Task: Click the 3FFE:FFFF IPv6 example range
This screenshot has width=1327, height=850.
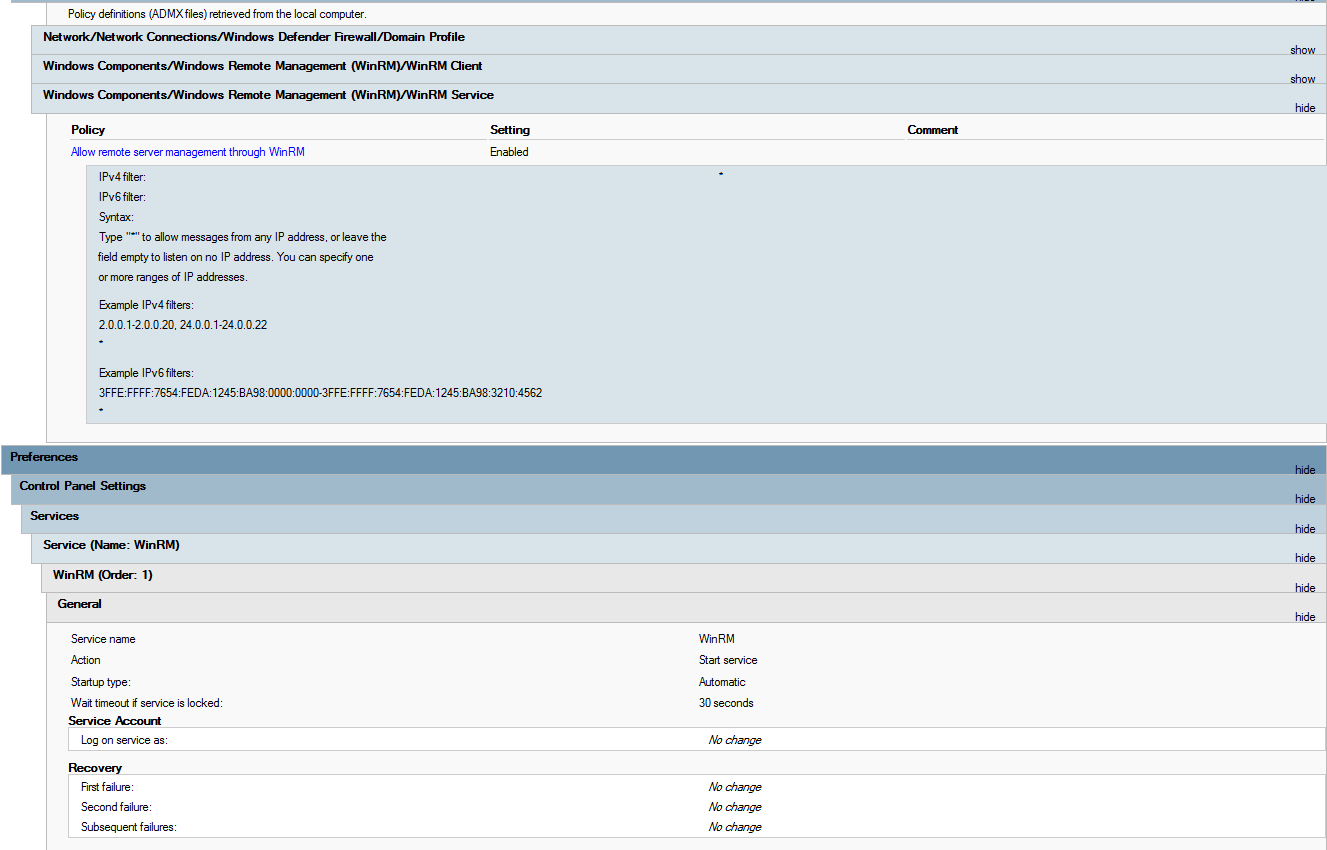Action: tap(320, 393)
